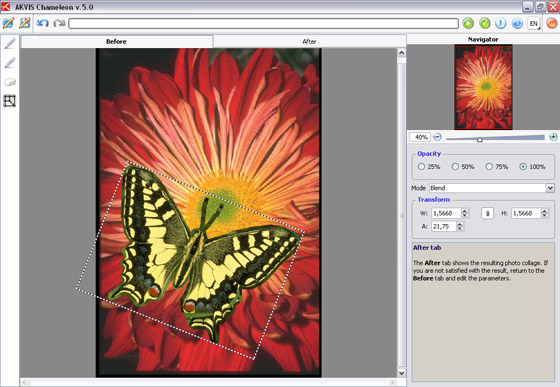Image resolution: width=560 pixels, height=387 pixels.
Task: Open program info button
Action: tap(501, 24)
